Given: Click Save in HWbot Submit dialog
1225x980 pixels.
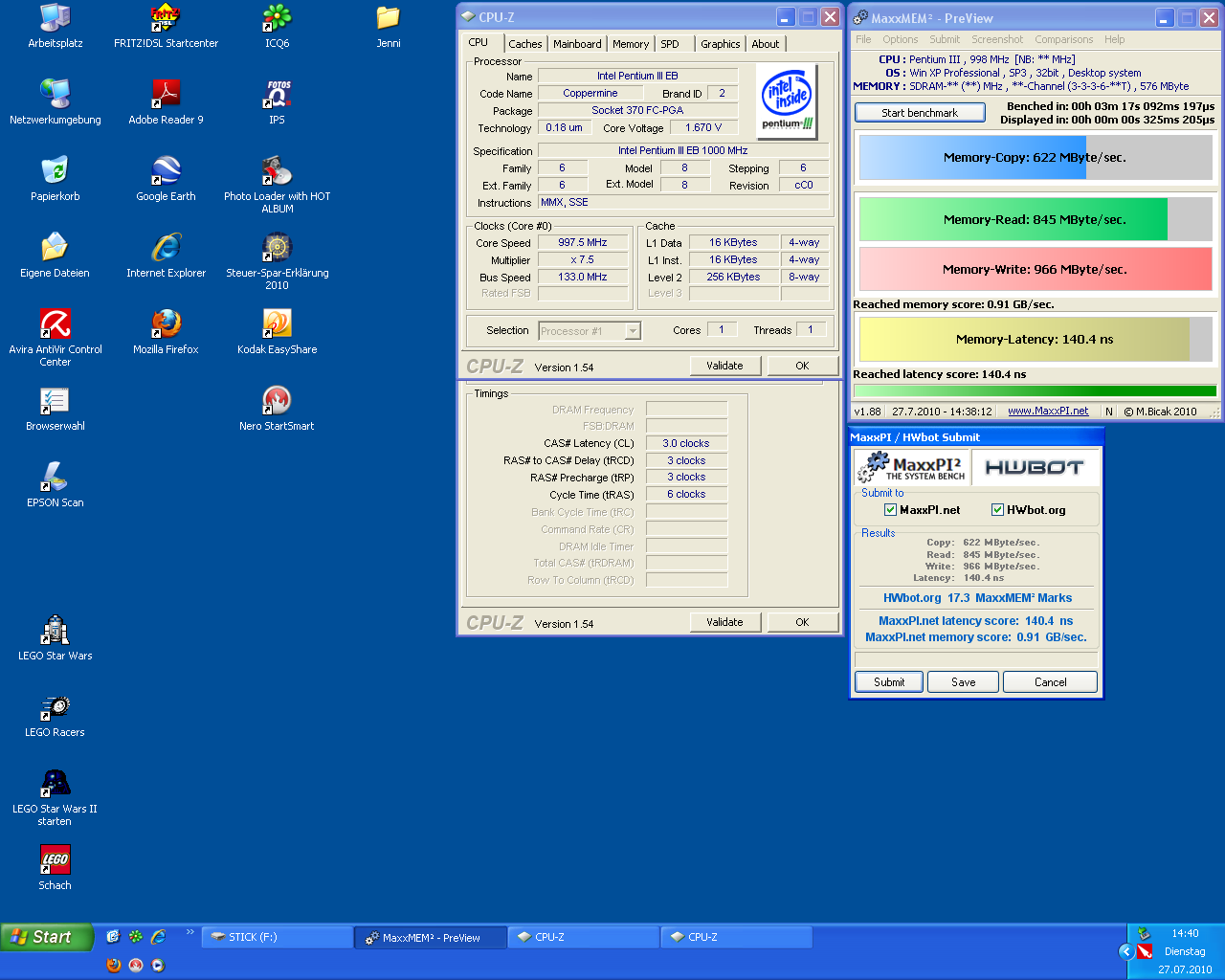Looking at the screenshot, I should pyautogui.click(x=963, y=682).
